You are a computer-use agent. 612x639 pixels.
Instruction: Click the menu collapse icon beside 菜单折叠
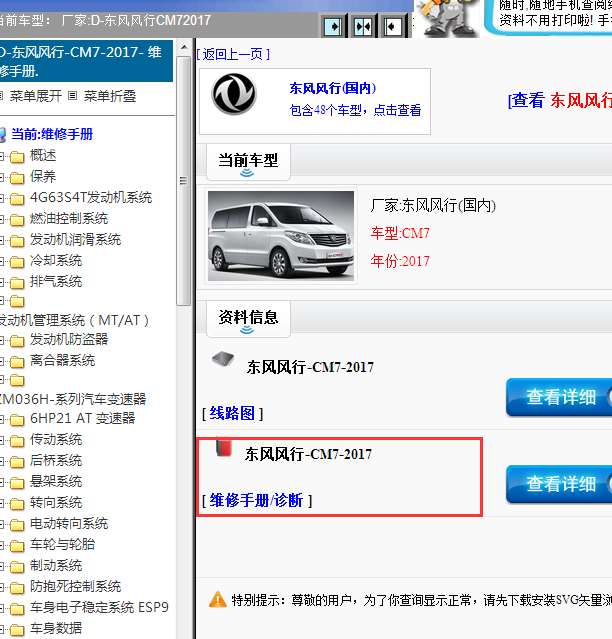[73, 96]
